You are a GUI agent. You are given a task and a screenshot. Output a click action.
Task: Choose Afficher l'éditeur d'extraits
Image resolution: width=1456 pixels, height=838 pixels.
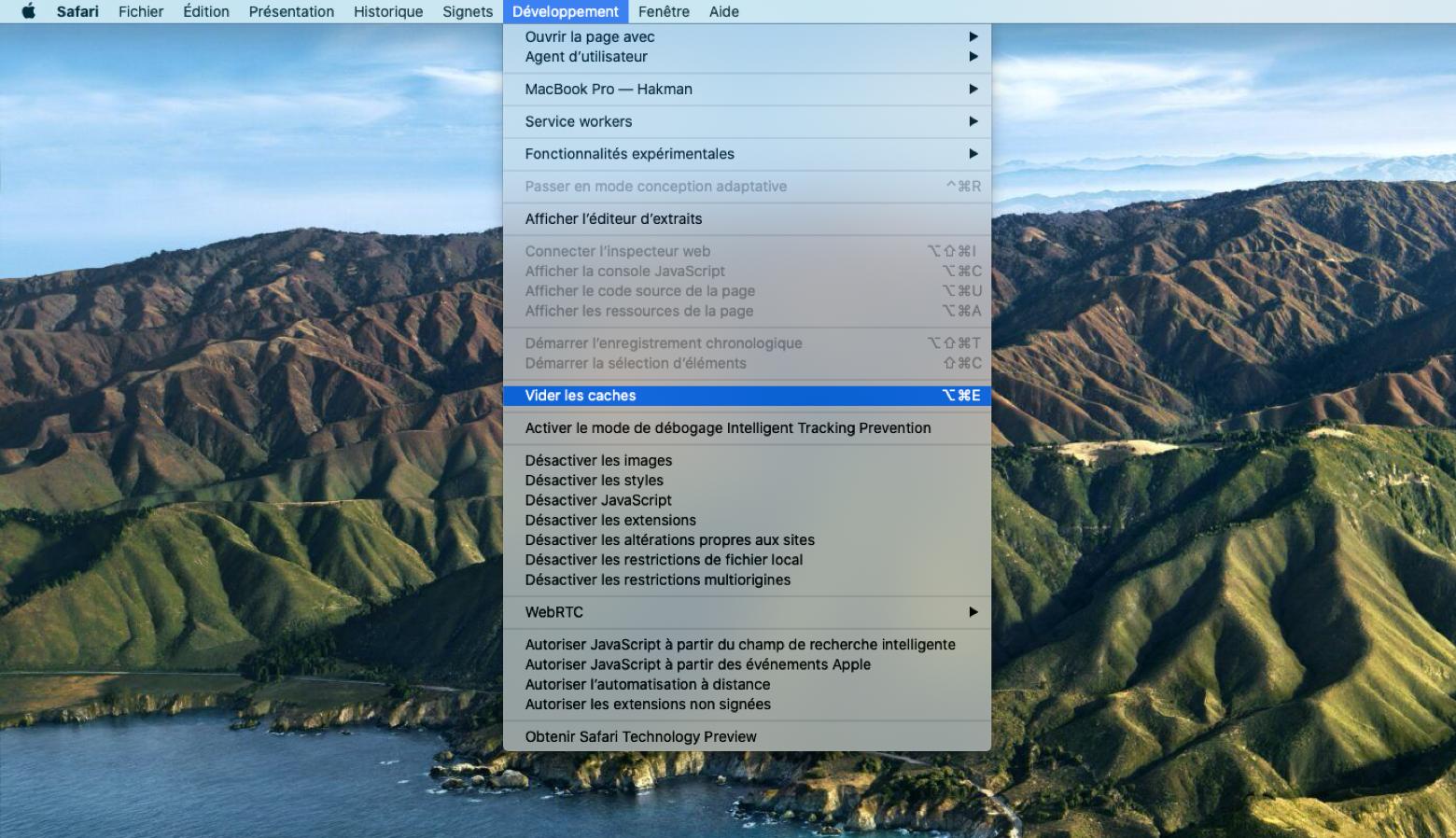coord(747,218)
